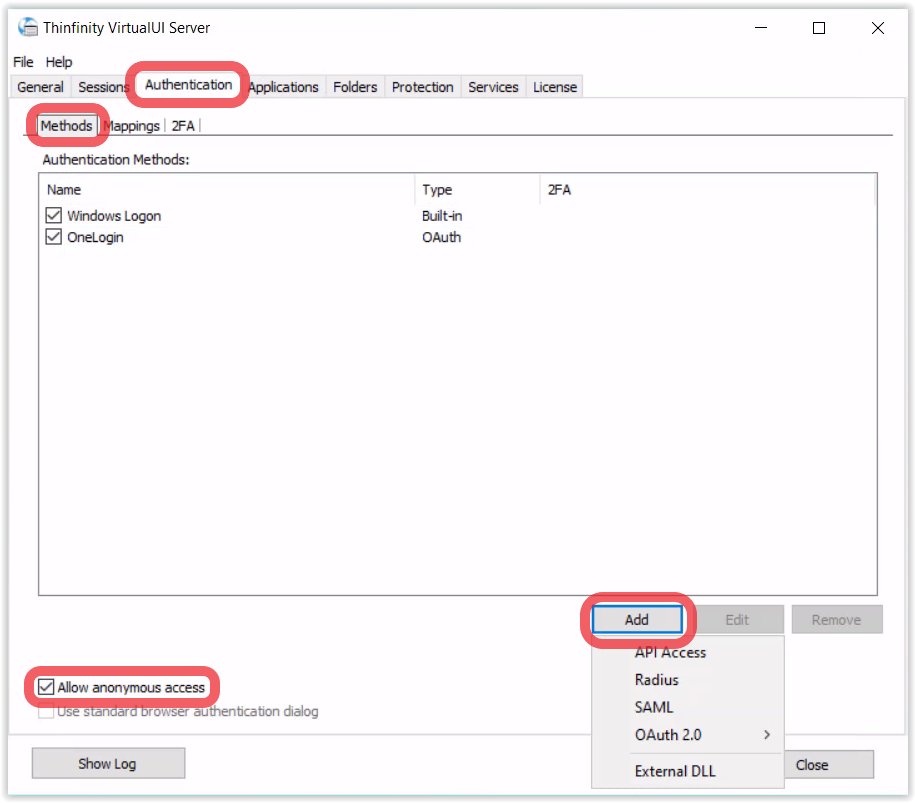Select the Mappings sub-tab
The image size is (915, 803).
tap(132, 126)
